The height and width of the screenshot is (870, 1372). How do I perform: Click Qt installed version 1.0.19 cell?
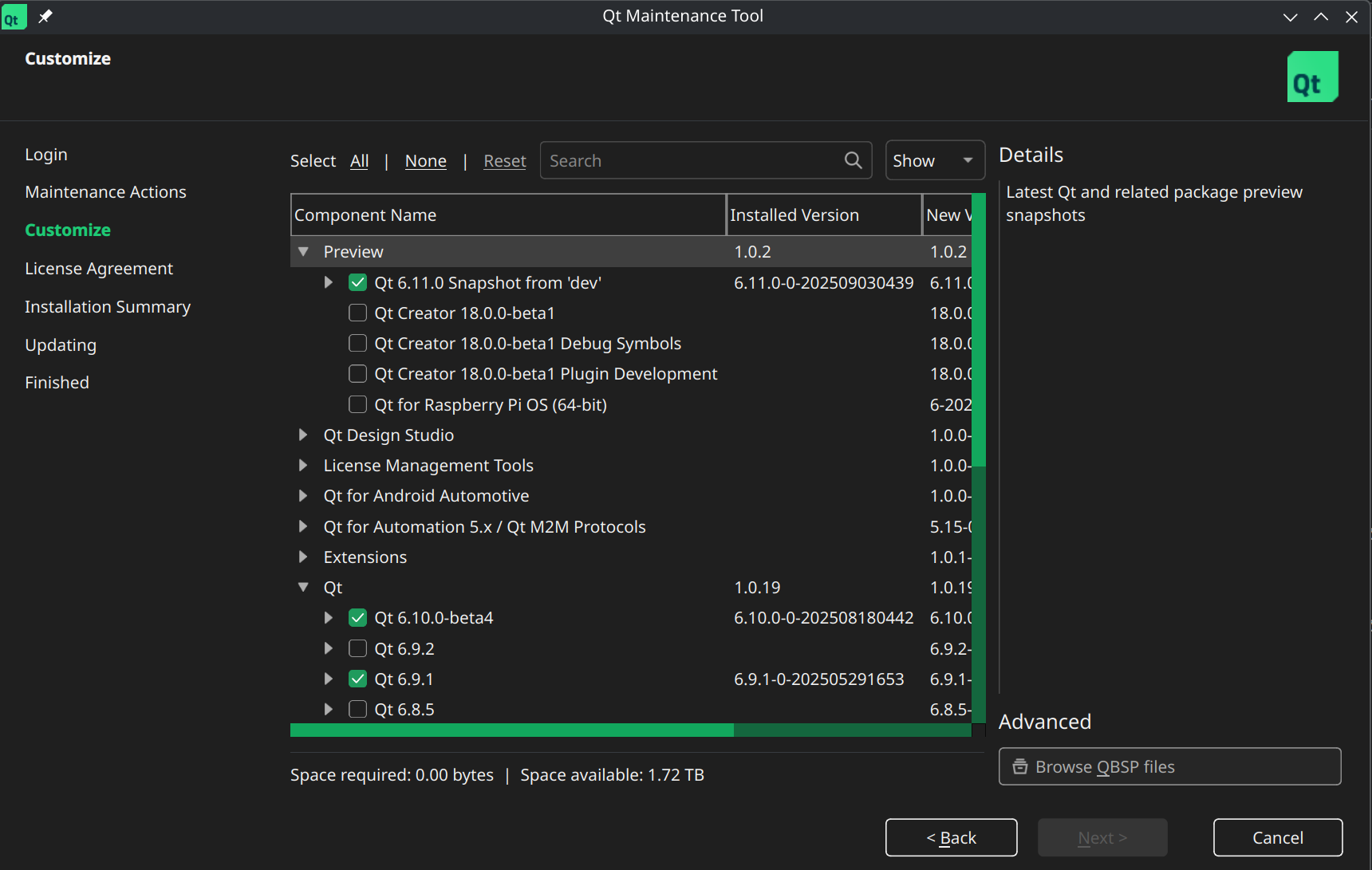pyautogui.click(x=757, y=587)
